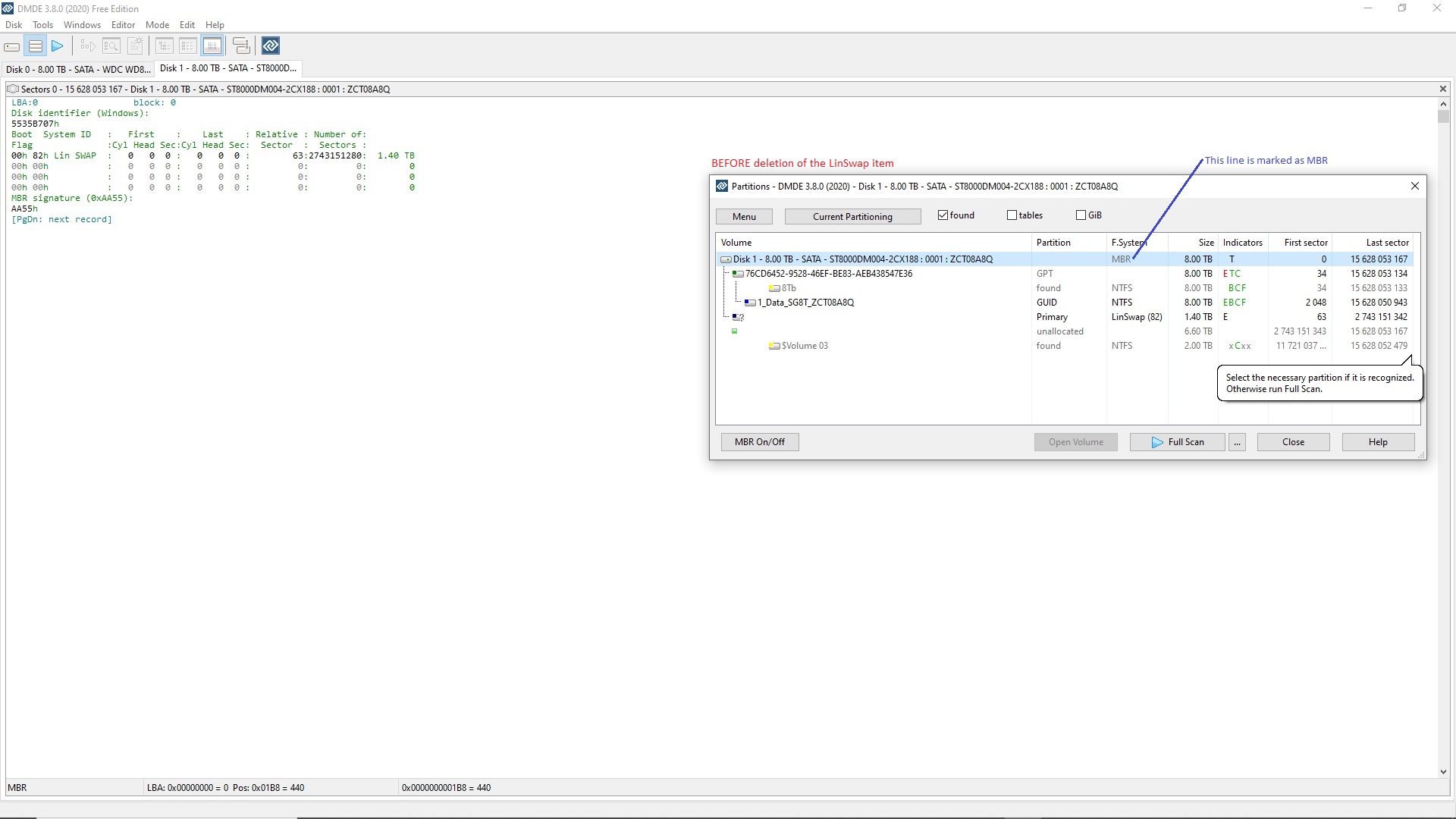Viewport: 1456px width, 819px height.
Task: Click the Current Partitioning button
Action: click(852, 217)
